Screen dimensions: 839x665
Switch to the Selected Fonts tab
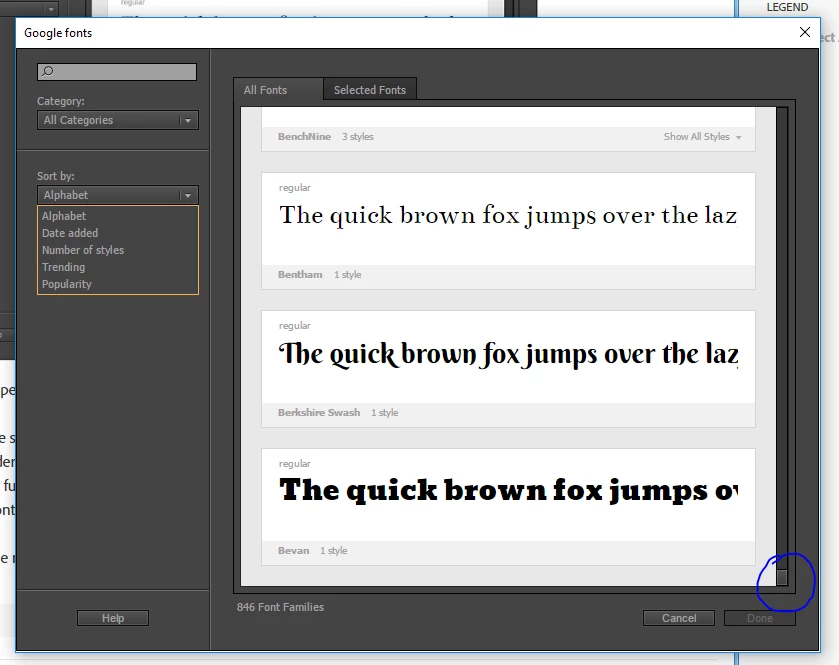pyautogui.click(x=370, y=90)
